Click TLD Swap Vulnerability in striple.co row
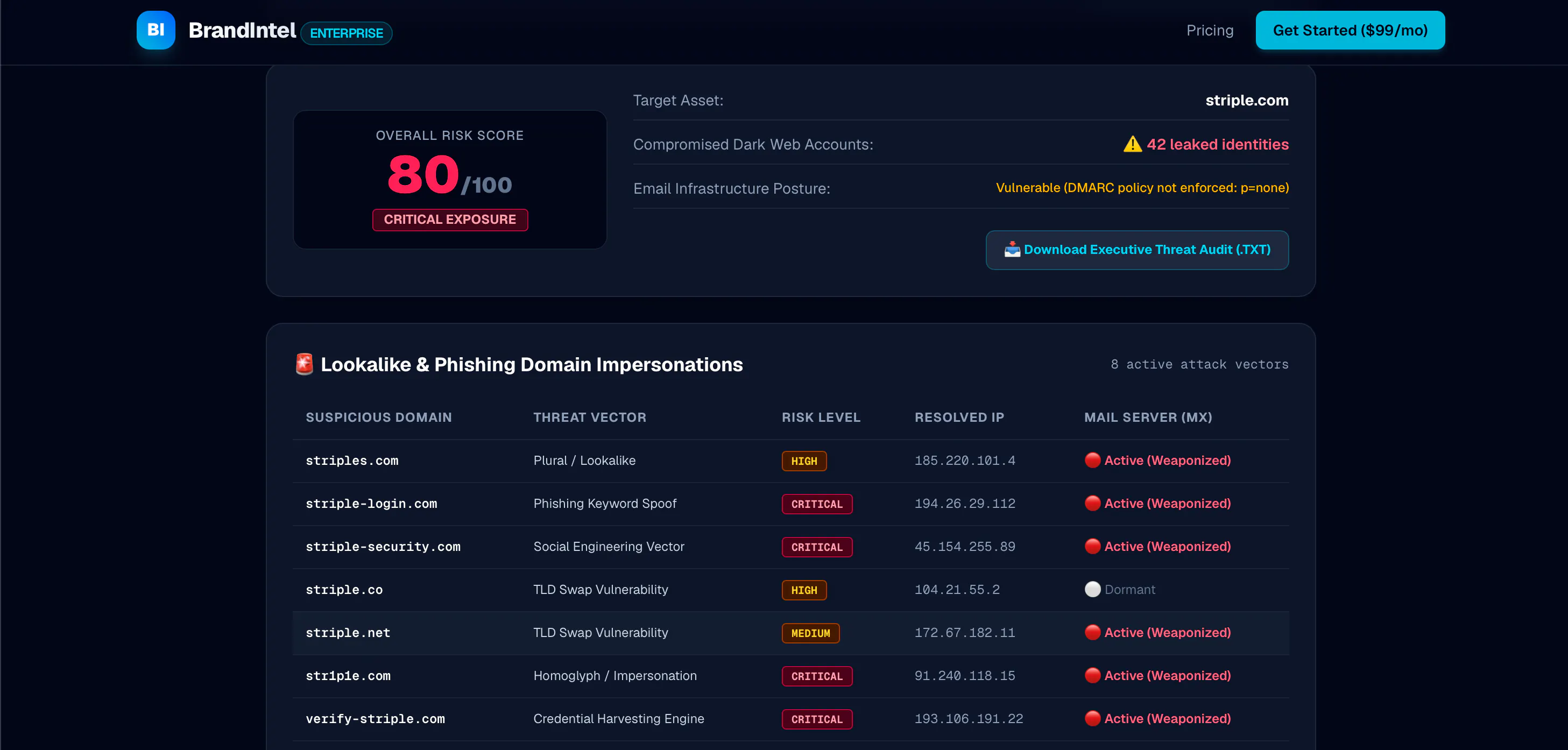 [600, 590]
